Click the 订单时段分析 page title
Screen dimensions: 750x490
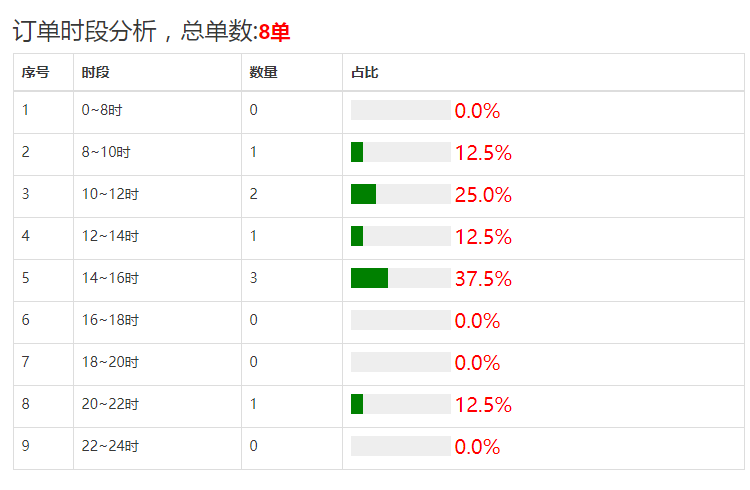[x=84, y=32]
